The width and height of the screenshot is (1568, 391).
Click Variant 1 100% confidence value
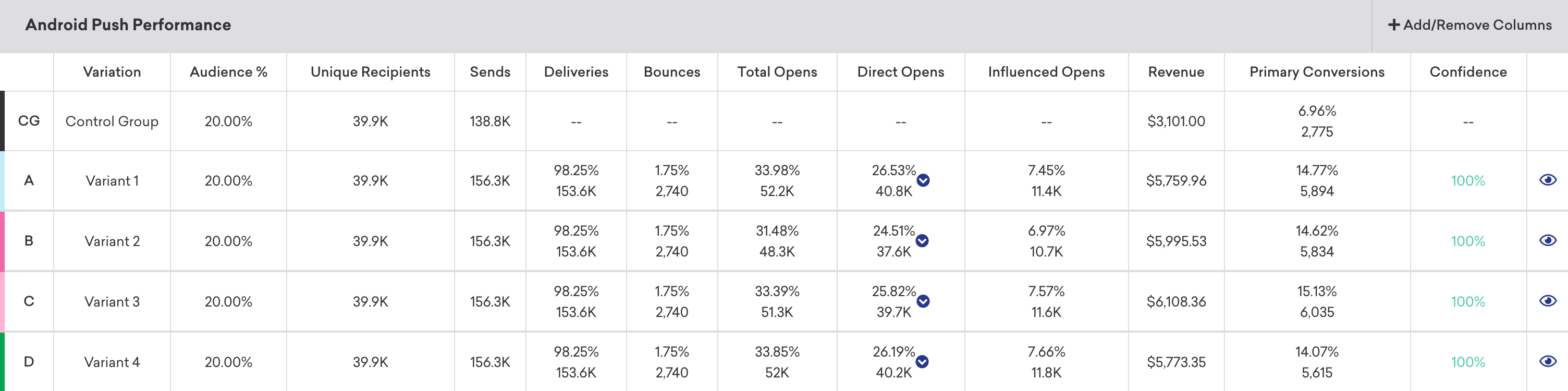tap(1467, 181)
